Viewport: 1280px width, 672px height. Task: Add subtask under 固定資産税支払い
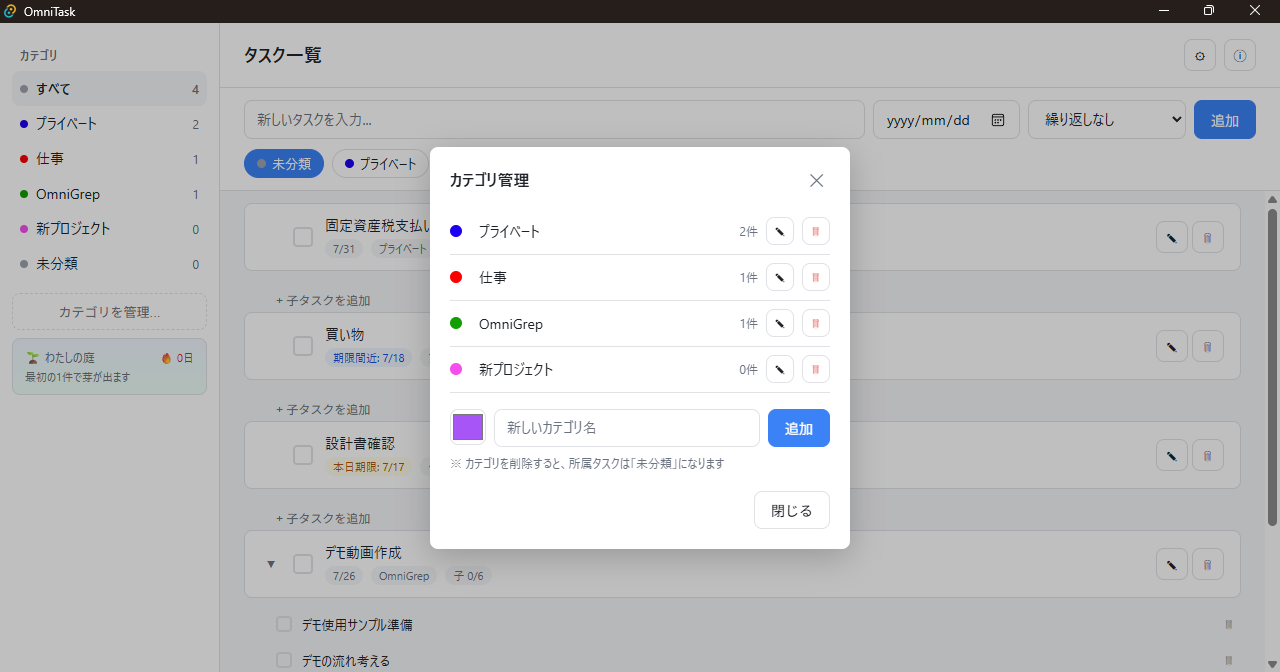tap(323, 300)
